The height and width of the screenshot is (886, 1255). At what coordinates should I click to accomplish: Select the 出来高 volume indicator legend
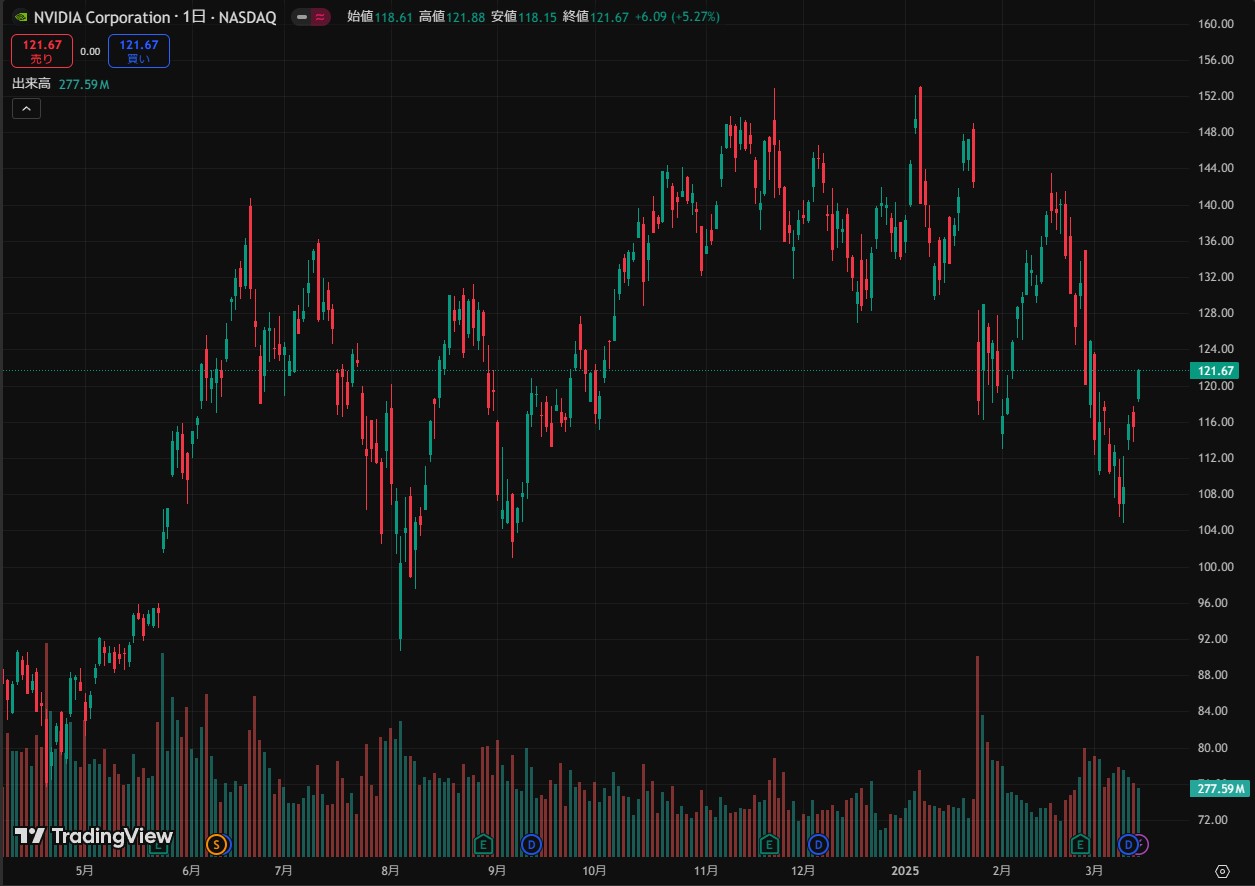click(32, 85)
